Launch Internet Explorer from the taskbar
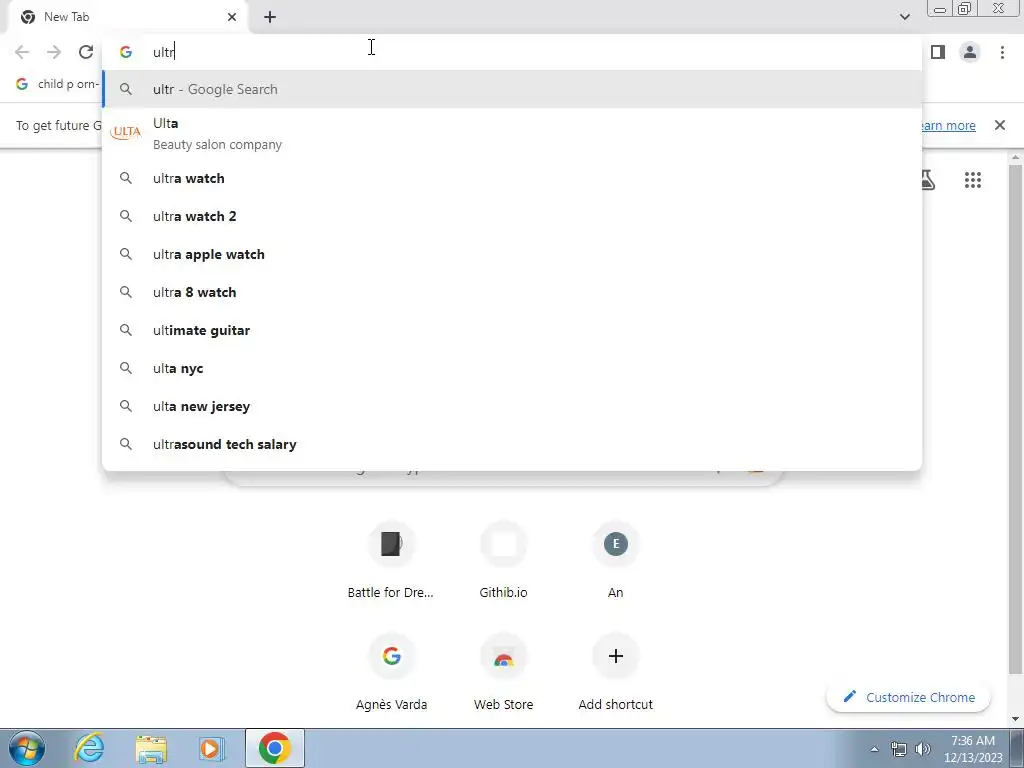Screen dimensions: 1024x768 (89, 748)
